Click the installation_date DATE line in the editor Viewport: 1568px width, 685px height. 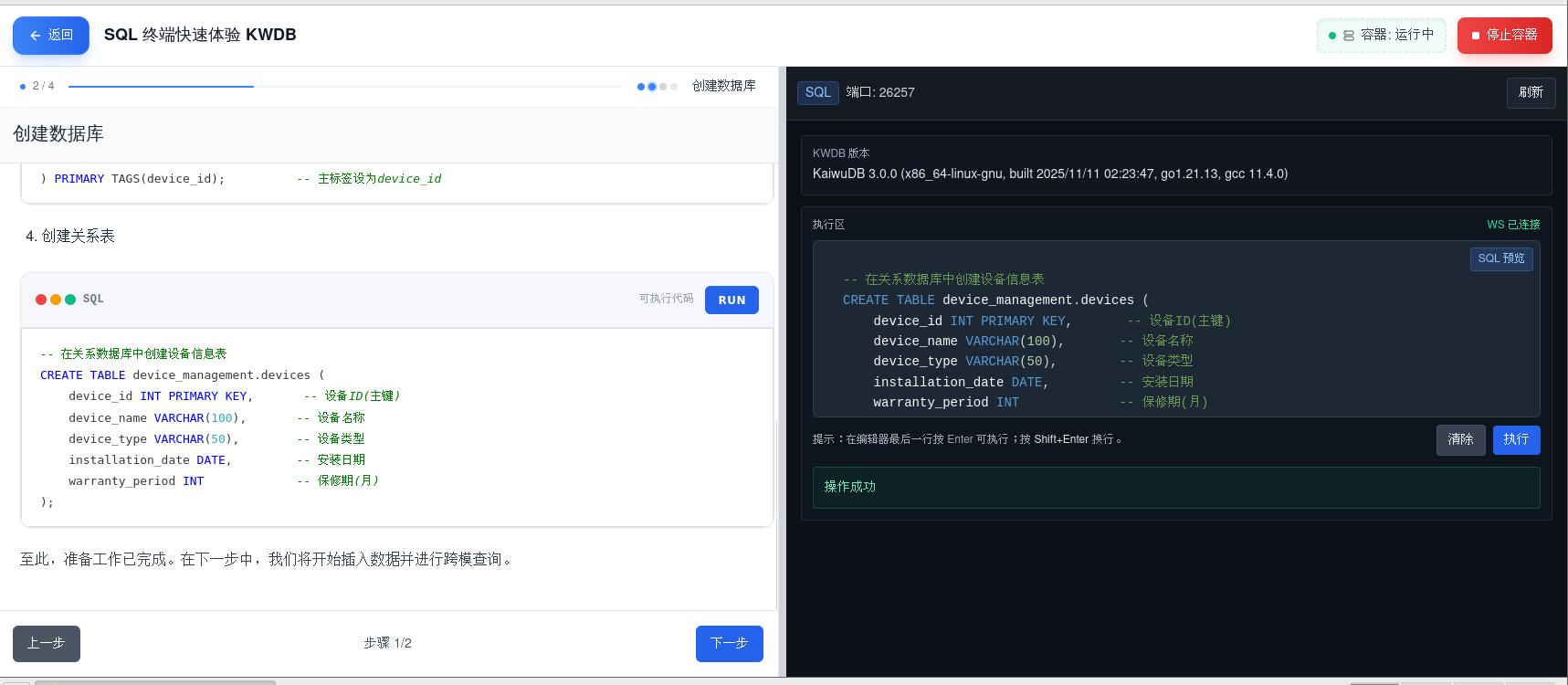tap(1033, 382)
